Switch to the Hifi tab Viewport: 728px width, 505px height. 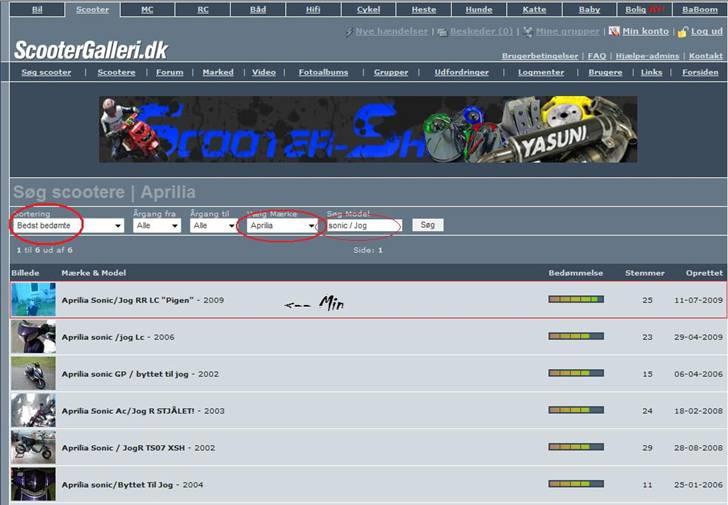(313, 9)
